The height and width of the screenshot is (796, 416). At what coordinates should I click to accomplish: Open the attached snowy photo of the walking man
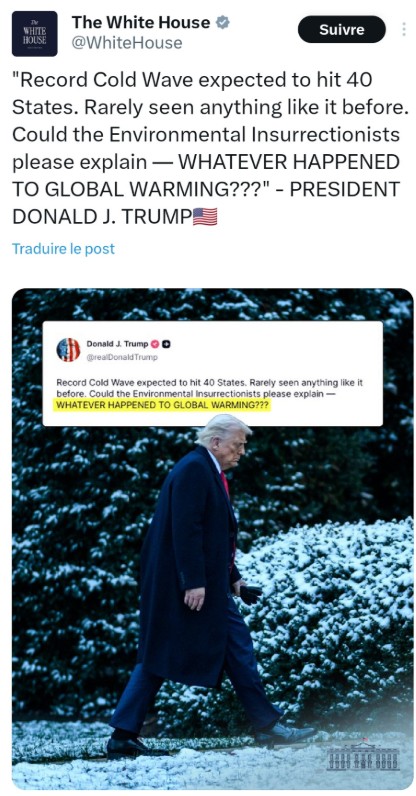[x=212, y=538]
